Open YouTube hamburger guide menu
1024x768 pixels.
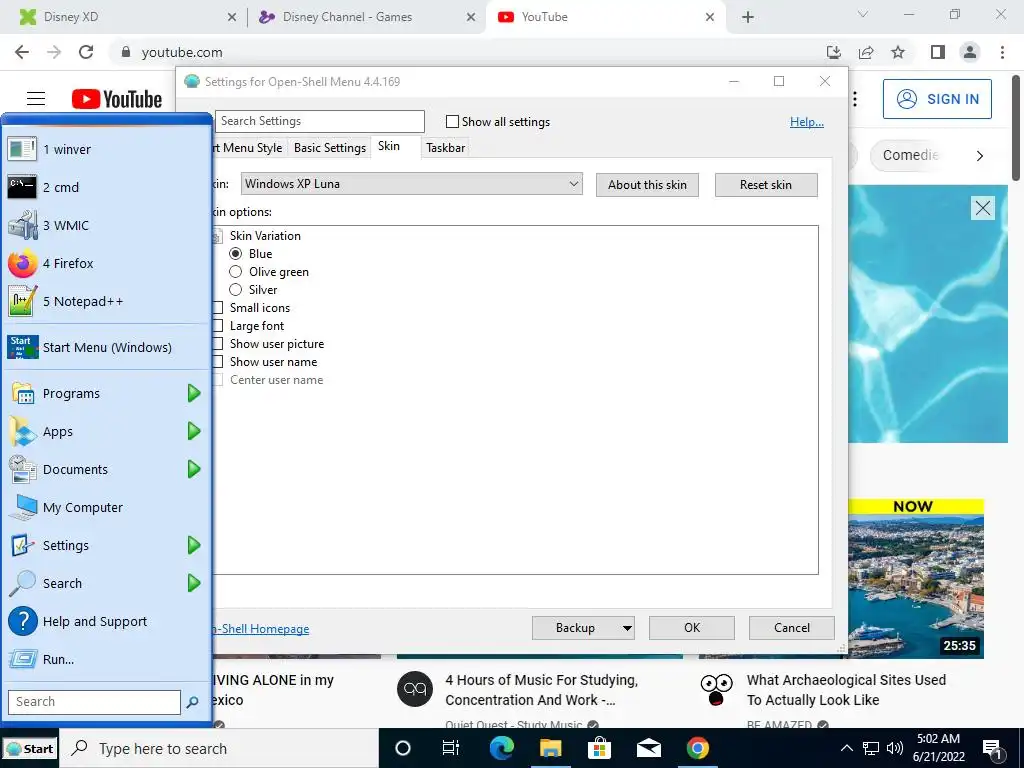[36, 99]
